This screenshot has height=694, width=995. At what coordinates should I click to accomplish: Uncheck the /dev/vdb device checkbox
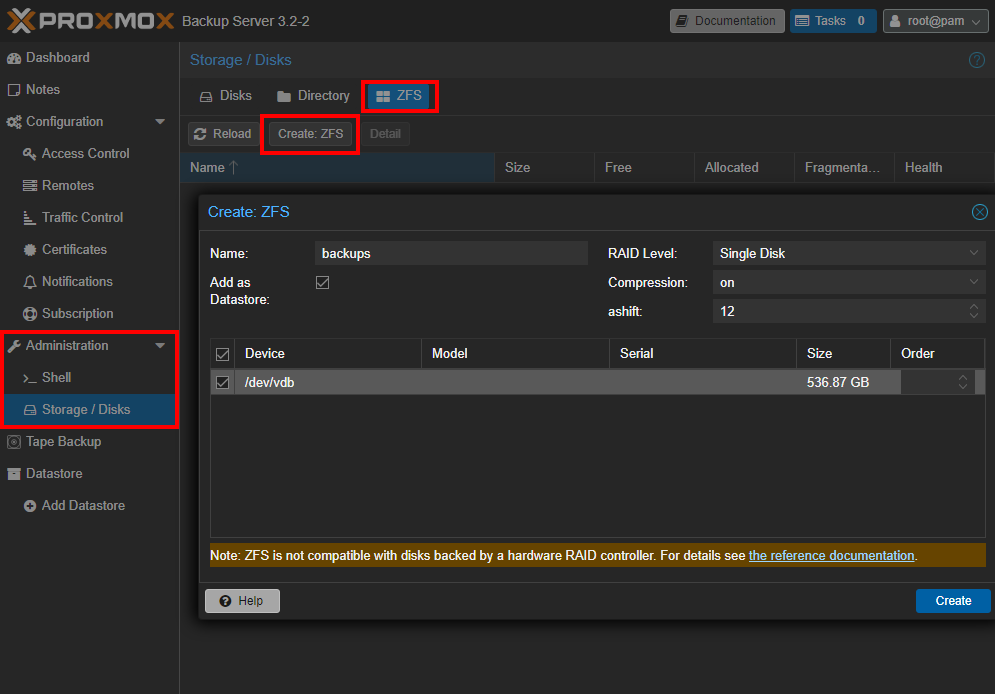click(222, 383)
